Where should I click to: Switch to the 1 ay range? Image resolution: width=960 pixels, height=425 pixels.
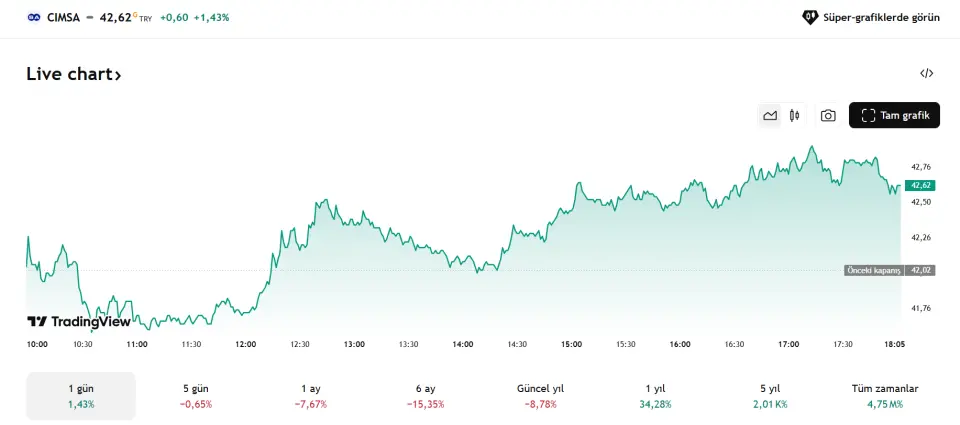(x=311, y=396)
